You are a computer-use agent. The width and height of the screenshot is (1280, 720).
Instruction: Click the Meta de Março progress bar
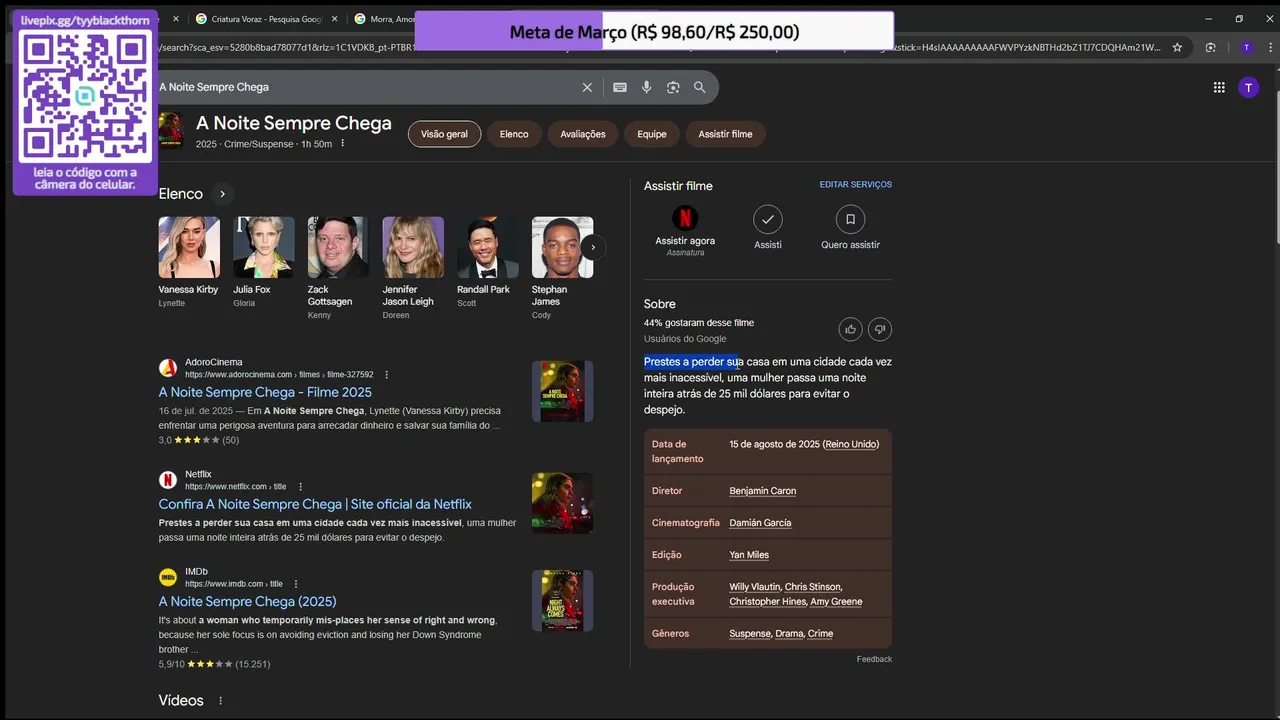tap(654, 31)
